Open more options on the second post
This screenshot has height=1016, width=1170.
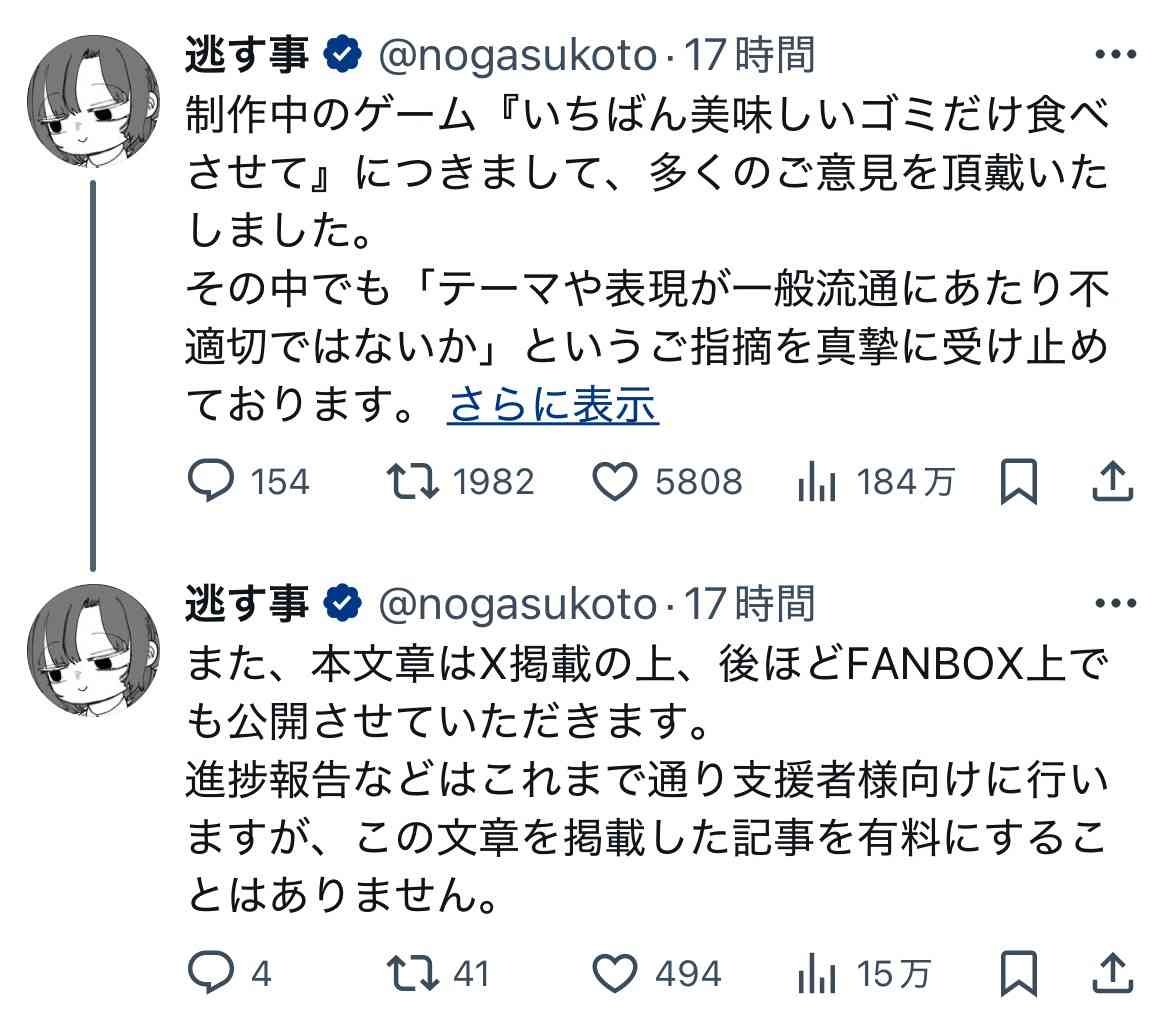[1116, 603]
